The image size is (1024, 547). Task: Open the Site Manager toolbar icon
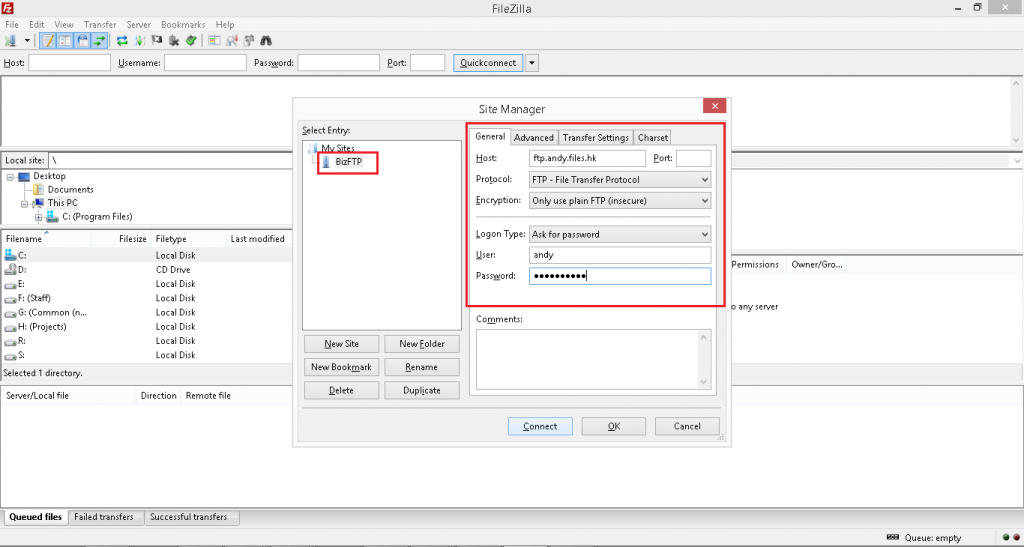point(11,40)
